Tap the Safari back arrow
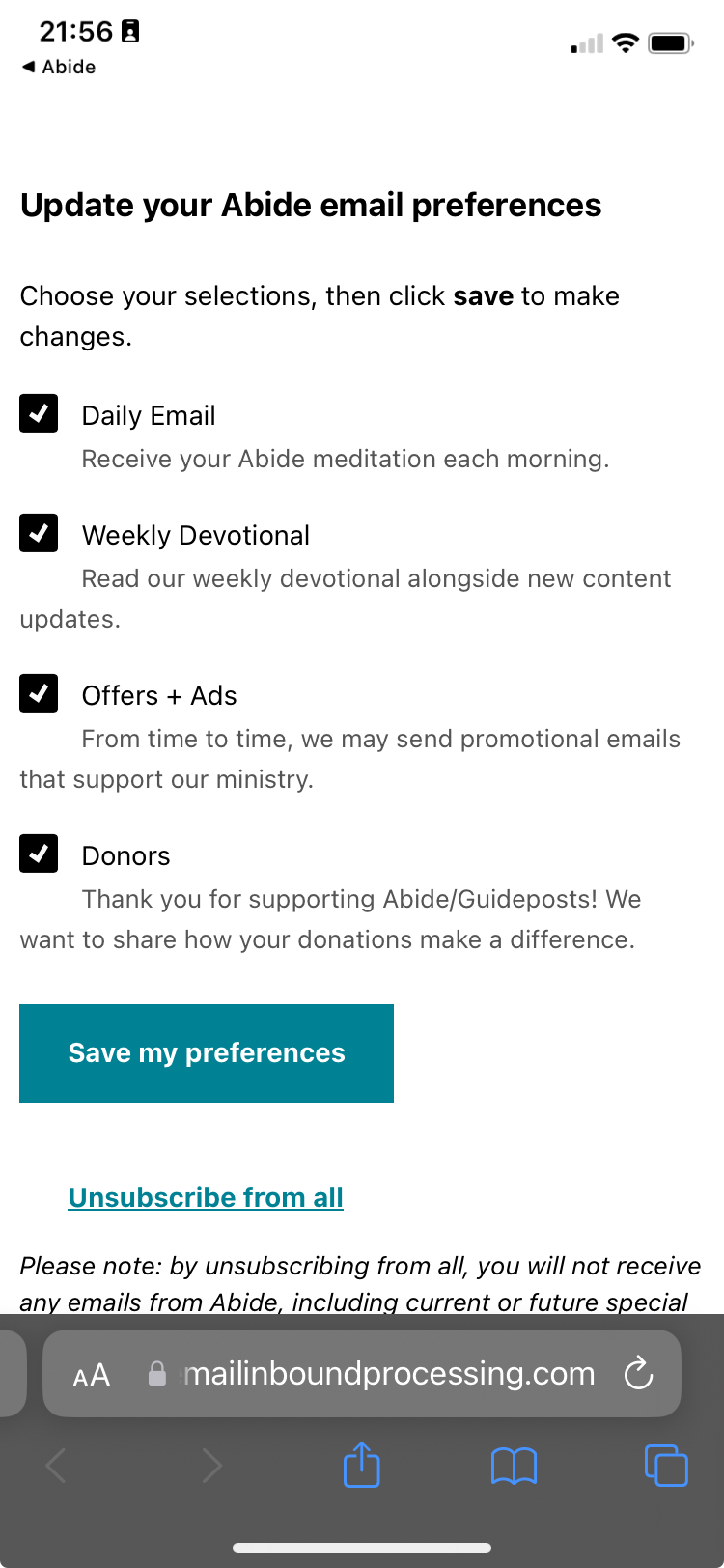Image resolution: width=724 pixels, height=1568 pixels. (56, 1466)
